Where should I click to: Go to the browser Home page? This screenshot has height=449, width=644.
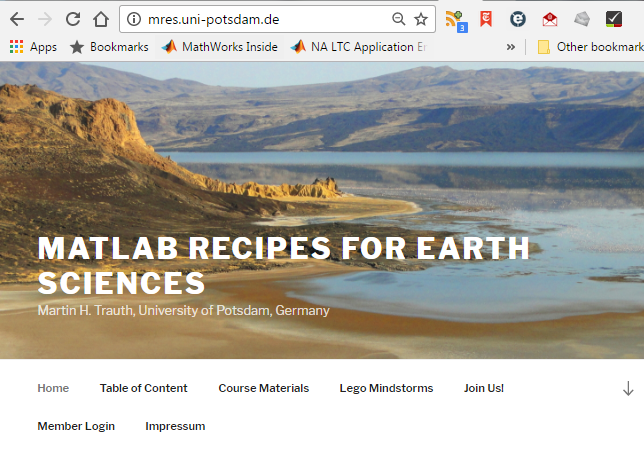pos(101,19)
